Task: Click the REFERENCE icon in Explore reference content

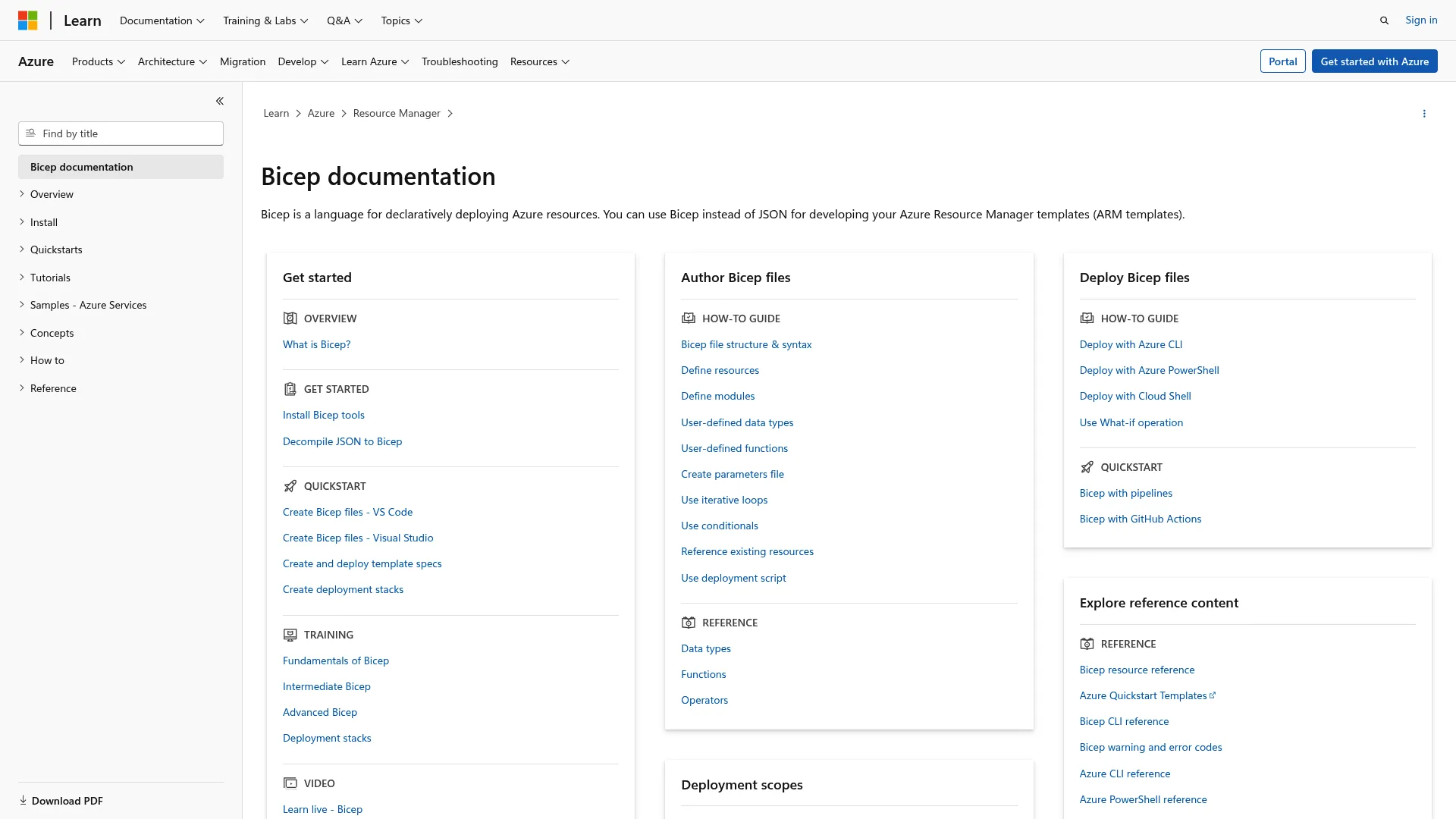Action: (1087, 644)
